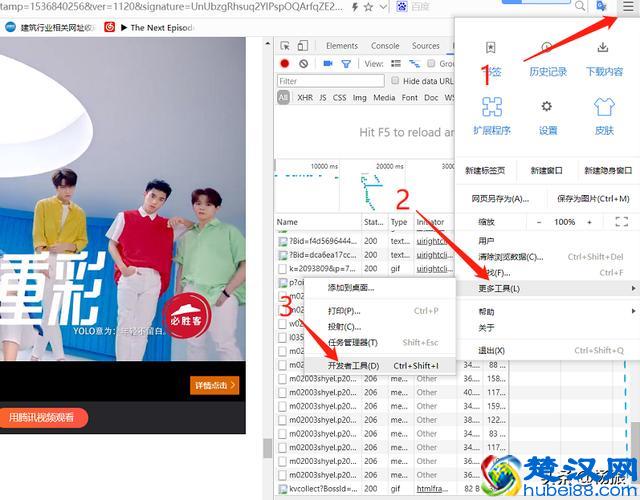Click the fullscreen icon in zoom row
Screen dimensions: 640x500
point(622,222)
